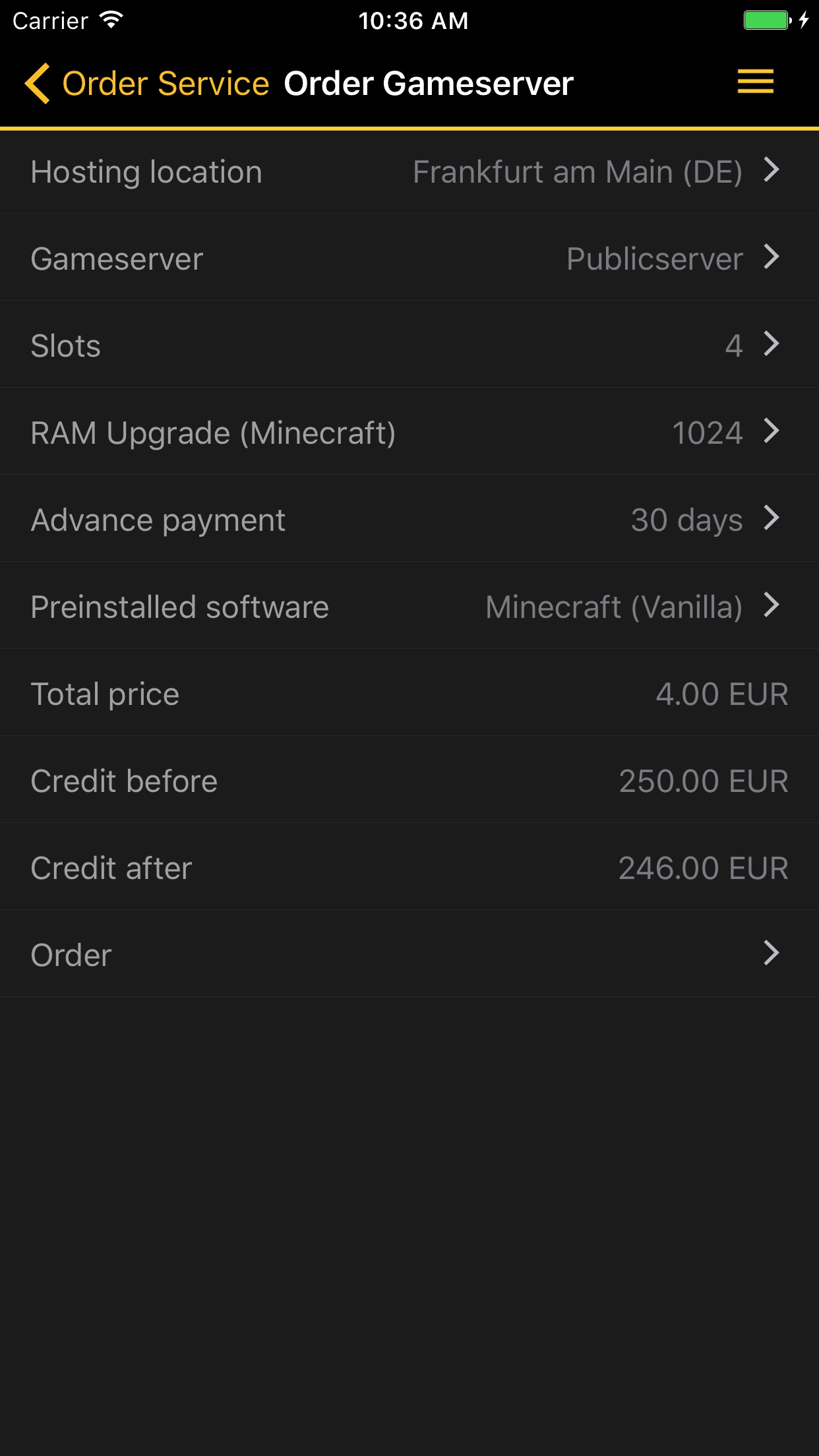
Task: Tap the Credit after amount
Action: point(703,868)
